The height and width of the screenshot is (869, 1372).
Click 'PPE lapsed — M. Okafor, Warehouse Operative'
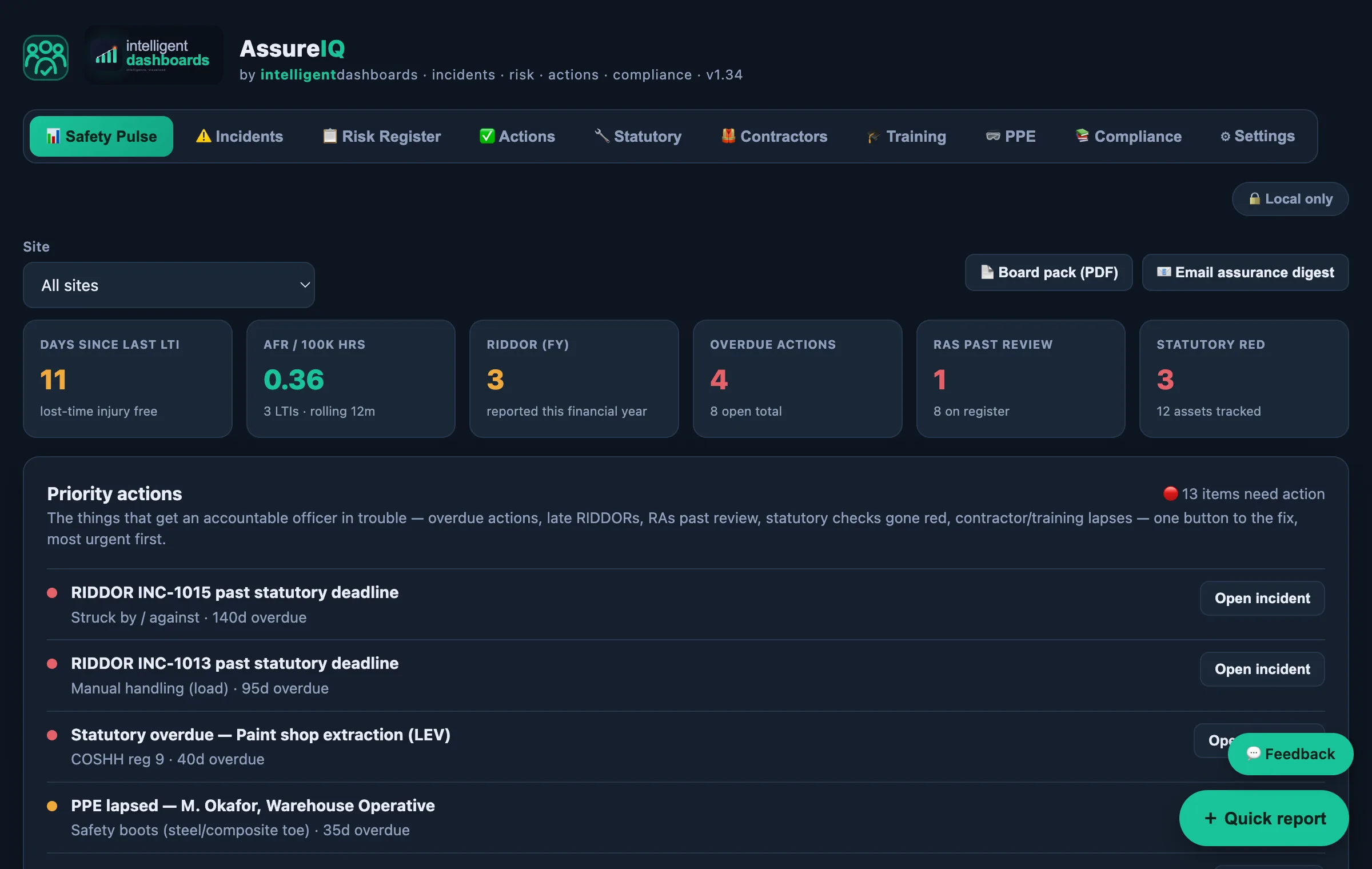click(253, 805)
